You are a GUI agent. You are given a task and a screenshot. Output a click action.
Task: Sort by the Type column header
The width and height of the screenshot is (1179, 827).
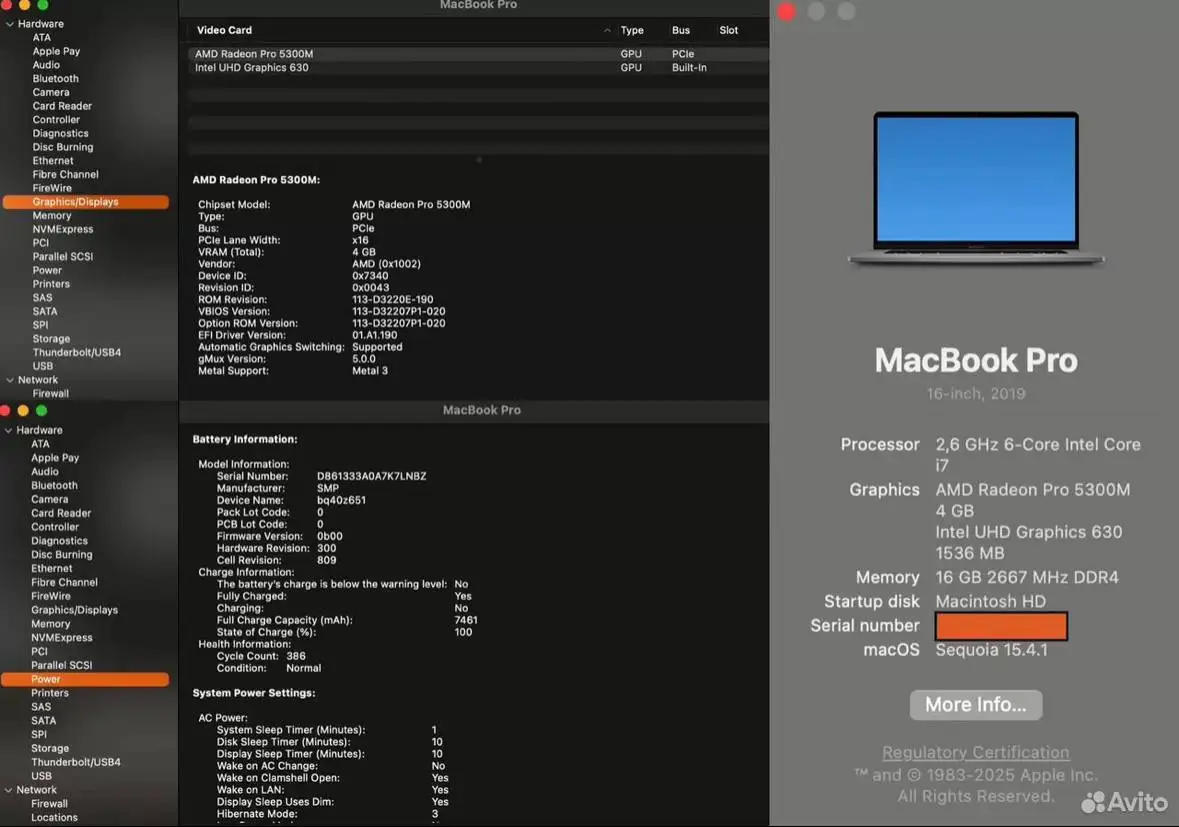pos(632,31)
